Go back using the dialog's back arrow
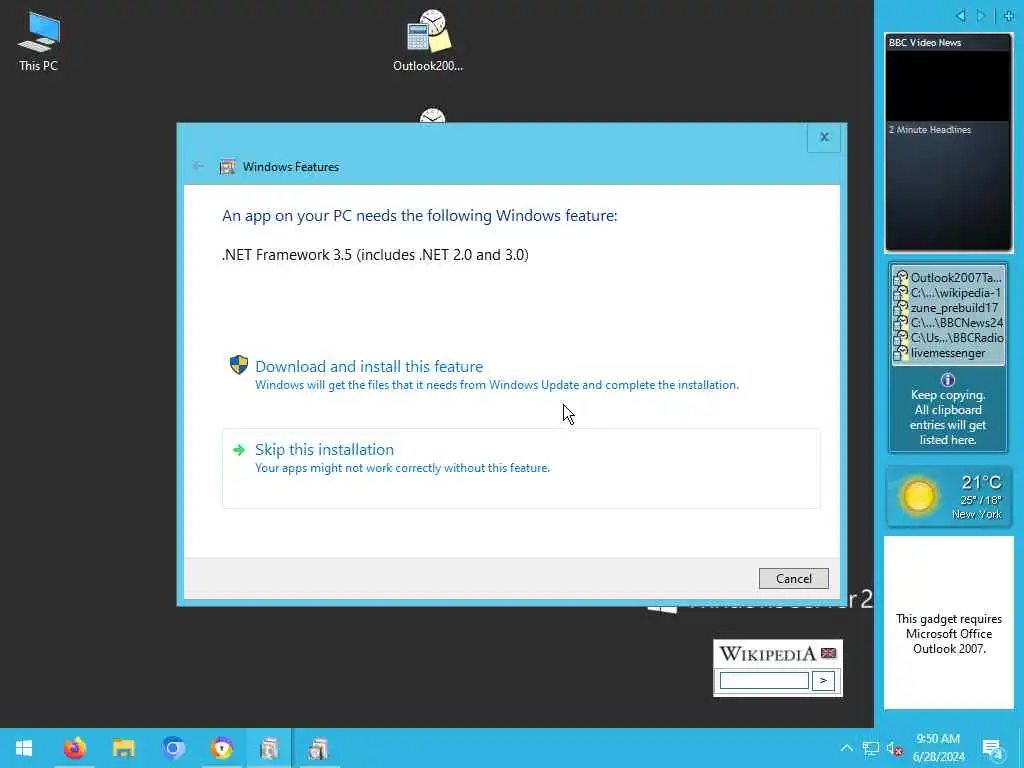 click(199, 167)
